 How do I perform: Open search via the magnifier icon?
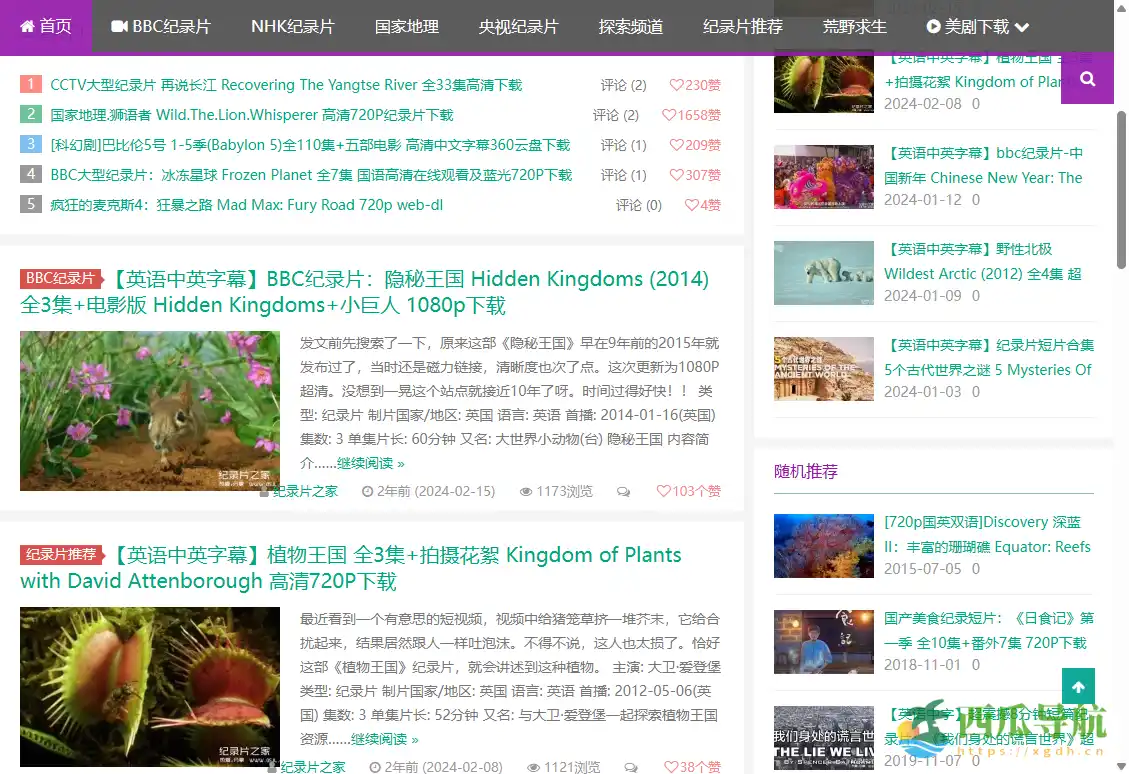pyautogui.click(x=1087, y=77)
